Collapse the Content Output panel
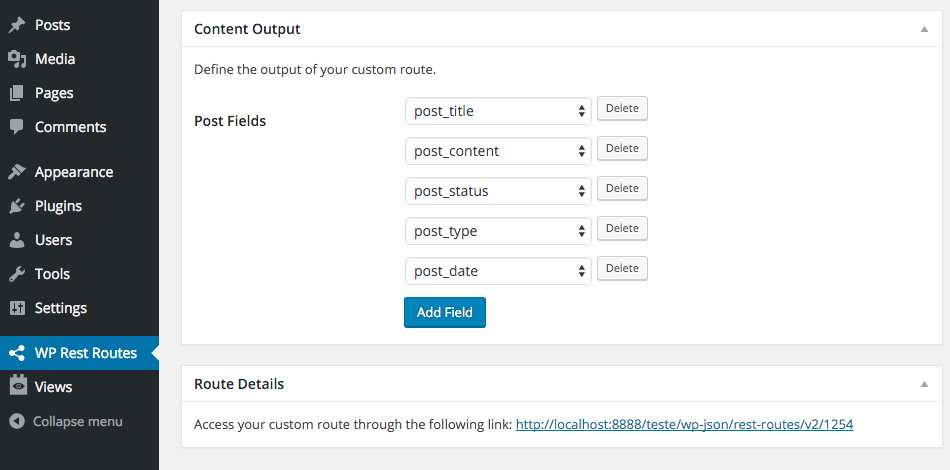The width and height of the screenshot is (950, 470). tap(925, 30)
